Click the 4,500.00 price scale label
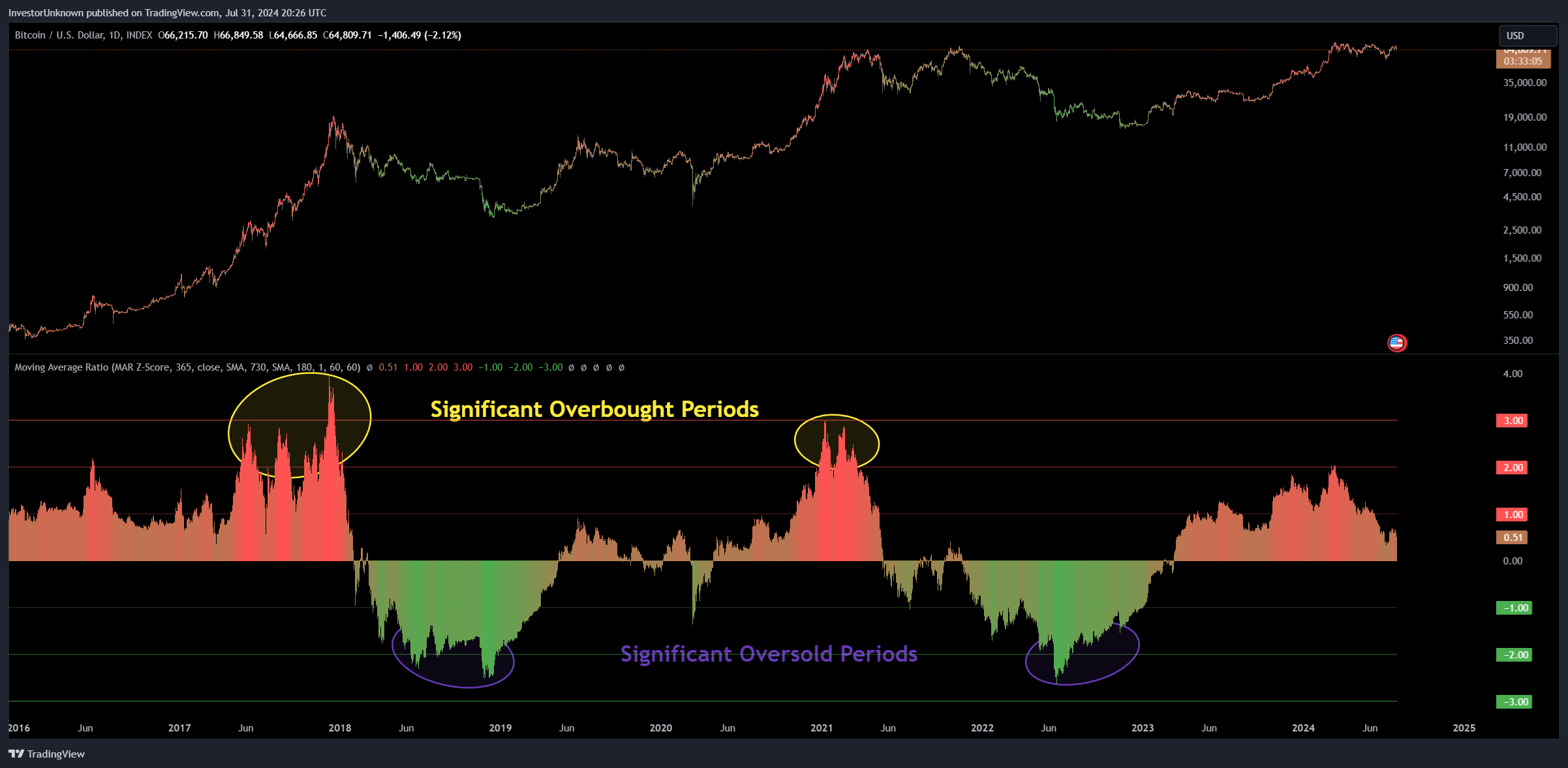The image size is (1568, 768). click(x=1522, y=197)
